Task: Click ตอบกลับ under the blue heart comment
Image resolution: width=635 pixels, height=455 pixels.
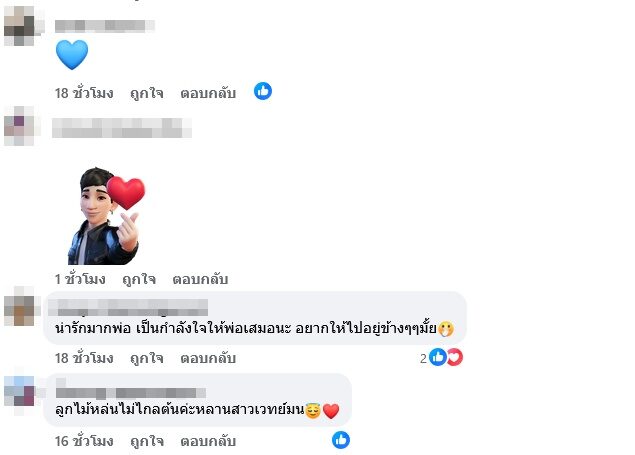Action: 208,93
